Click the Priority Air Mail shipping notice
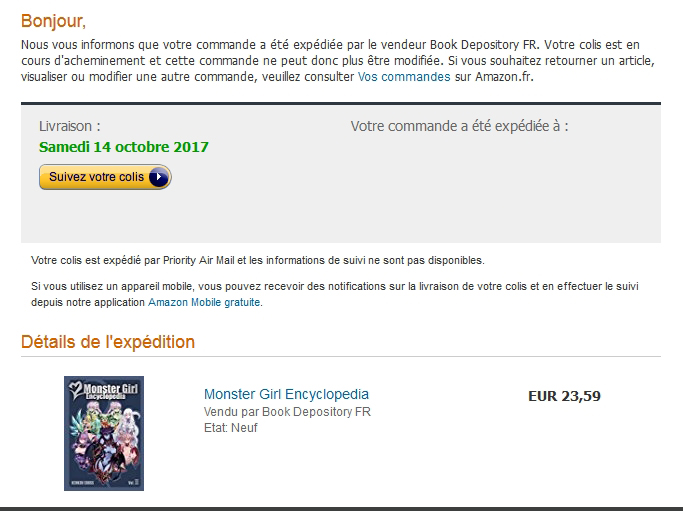Image resolution: width=683 pixels, height=511 pixels. coord(257,261)
